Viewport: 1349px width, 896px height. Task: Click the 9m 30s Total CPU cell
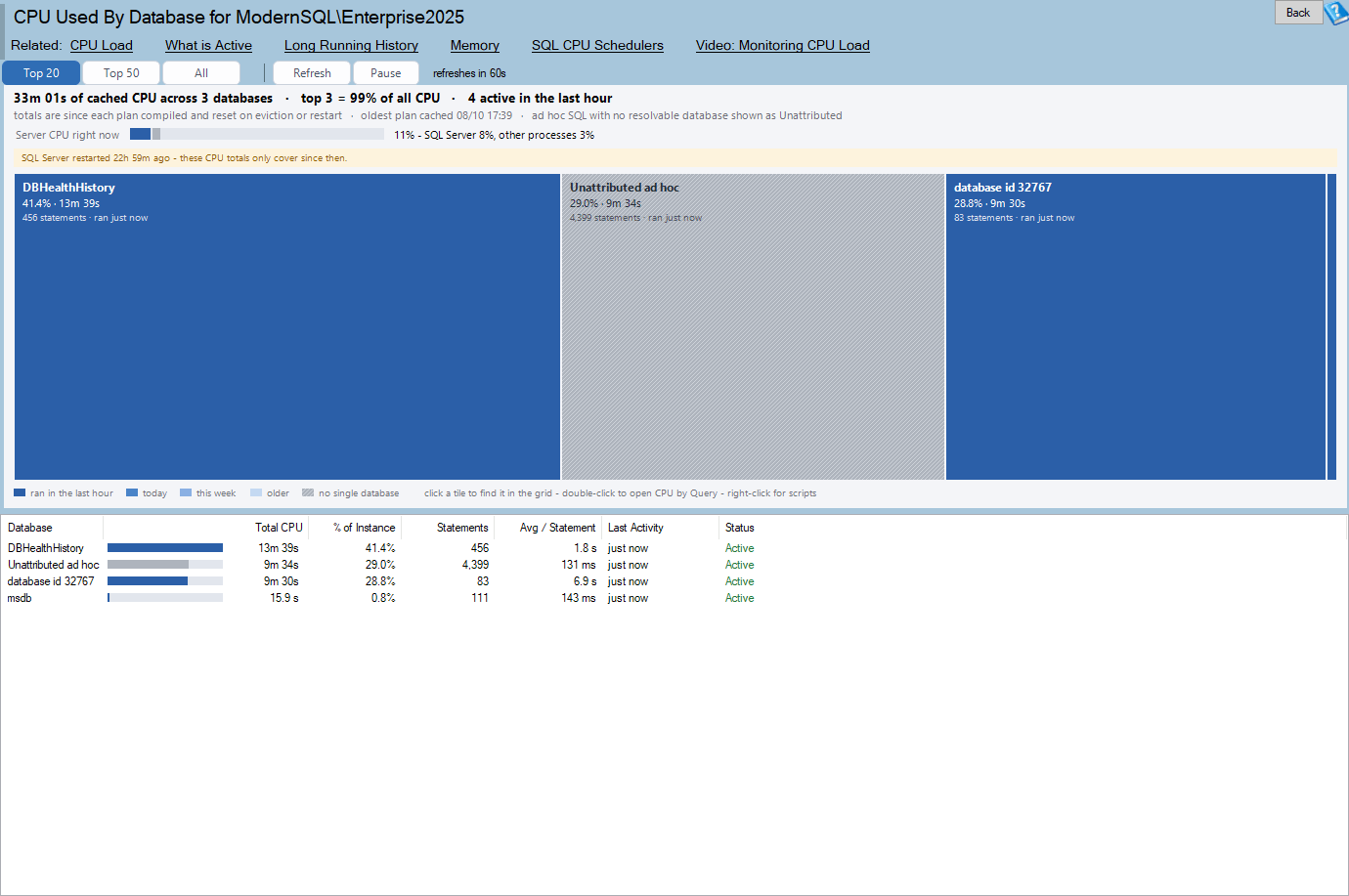tap(282, 581)
